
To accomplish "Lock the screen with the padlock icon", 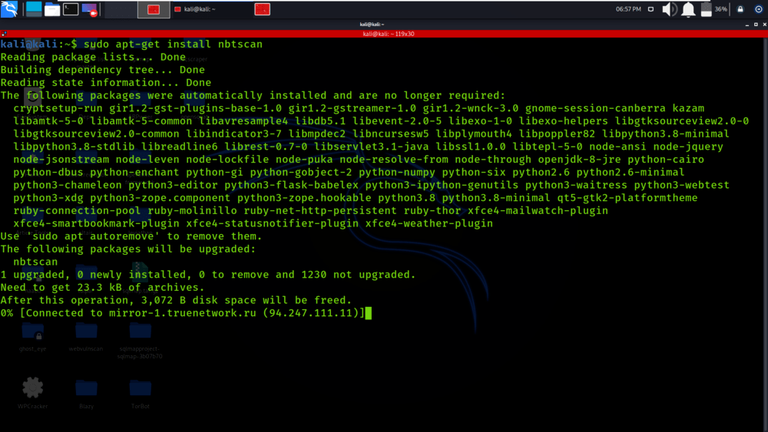I will pos(740,9).
